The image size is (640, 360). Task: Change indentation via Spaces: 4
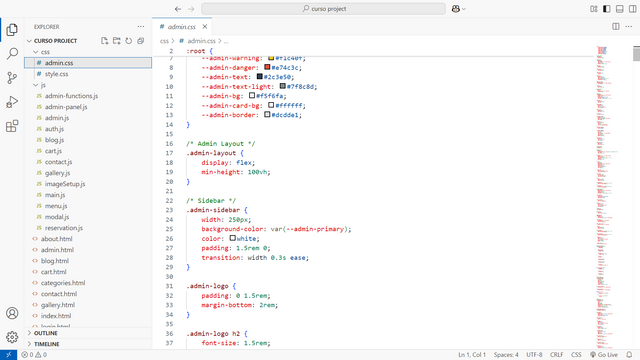pyautogui.click(x=506, y=355)
